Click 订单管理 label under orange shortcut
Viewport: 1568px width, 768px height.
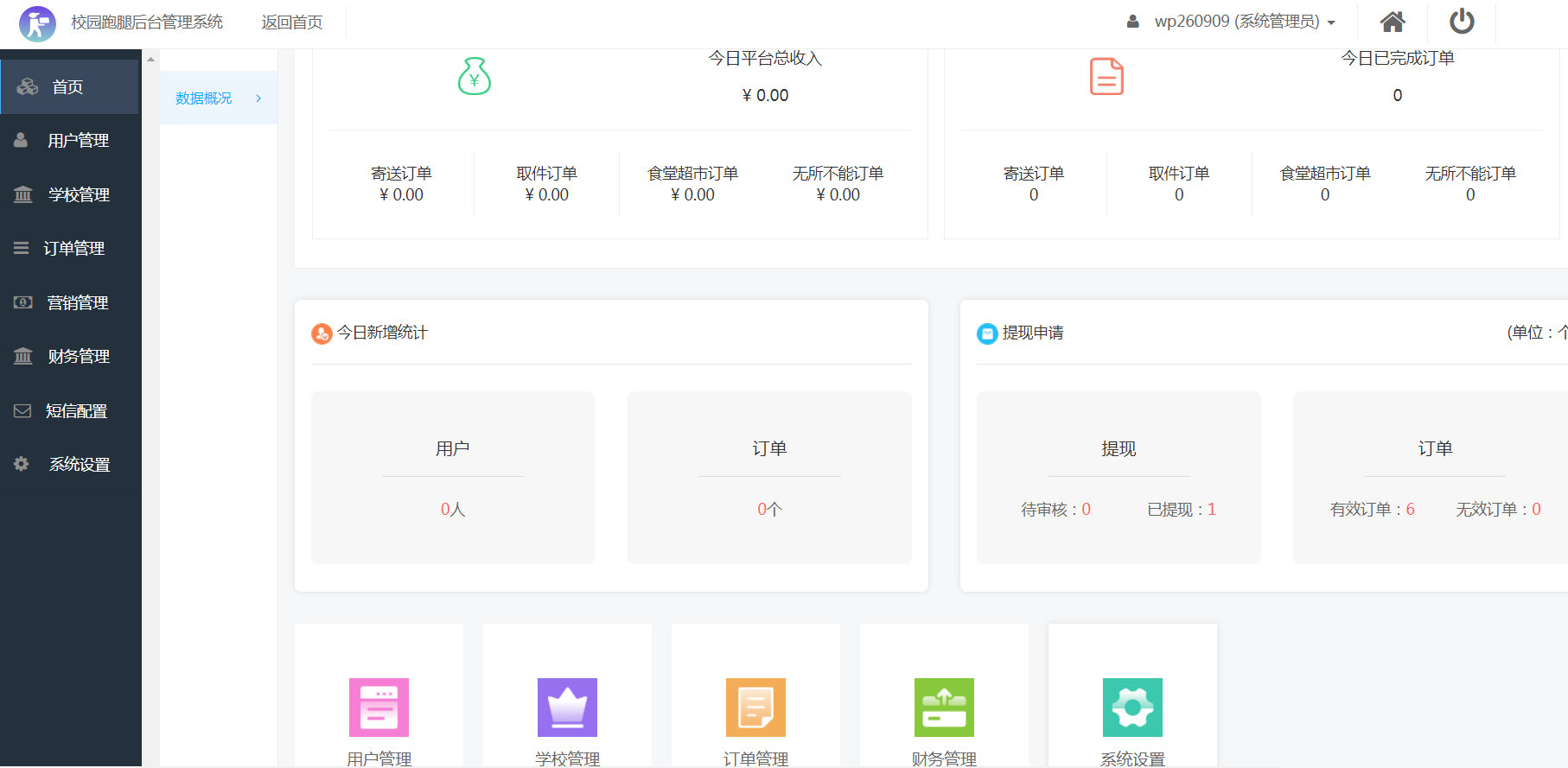click(x=755, y=758)
